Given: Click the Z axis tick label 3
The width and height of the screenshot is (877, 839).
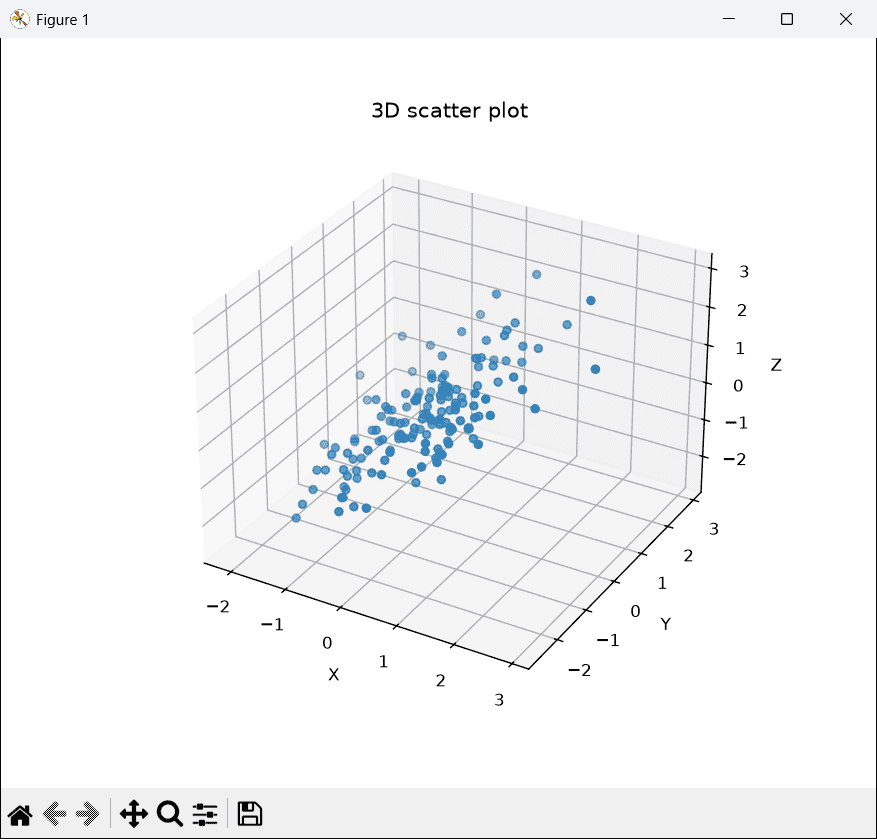Looking at the screenshot, I should (743, 272).
